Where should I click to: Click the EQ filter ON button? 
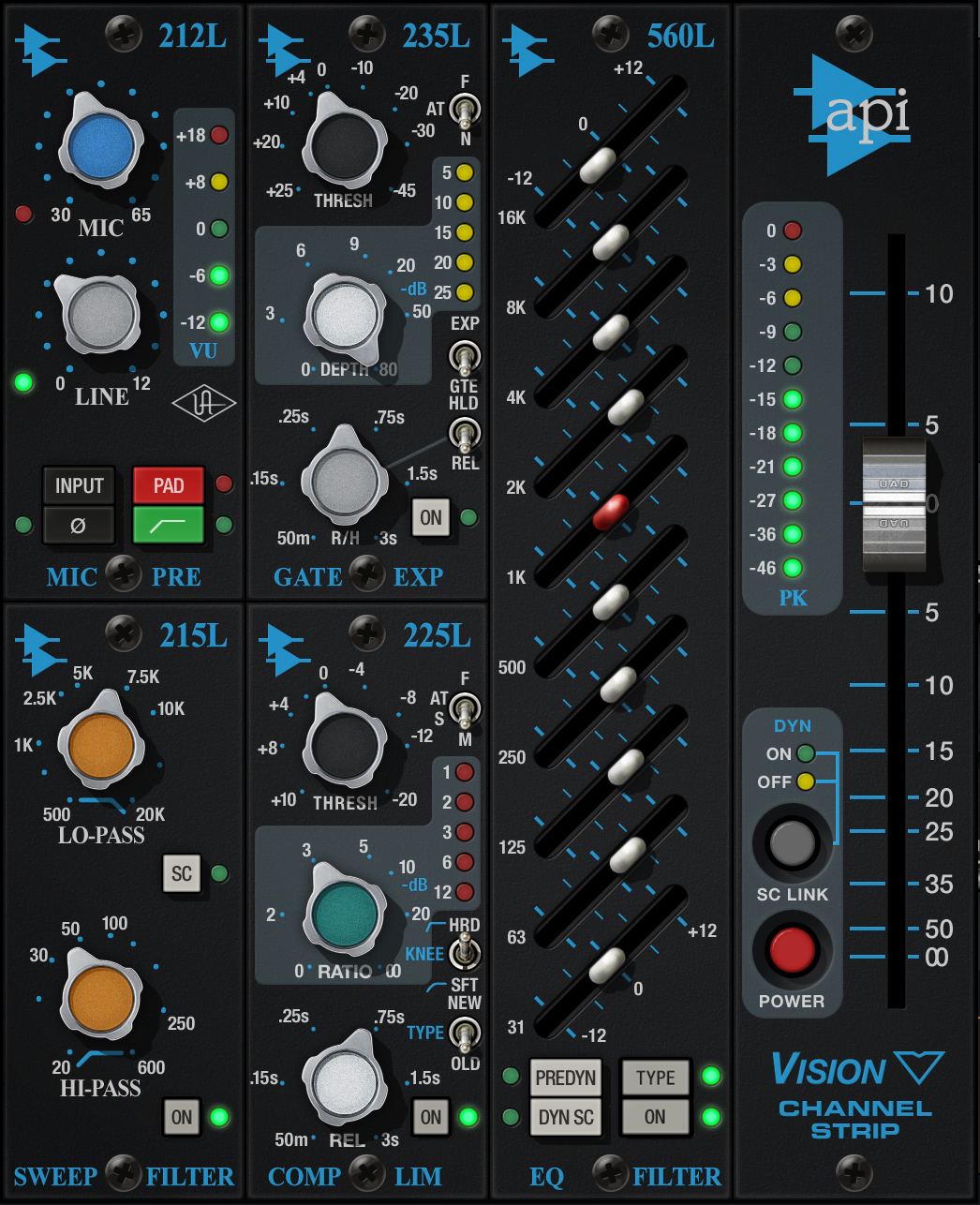point(655,1117)
